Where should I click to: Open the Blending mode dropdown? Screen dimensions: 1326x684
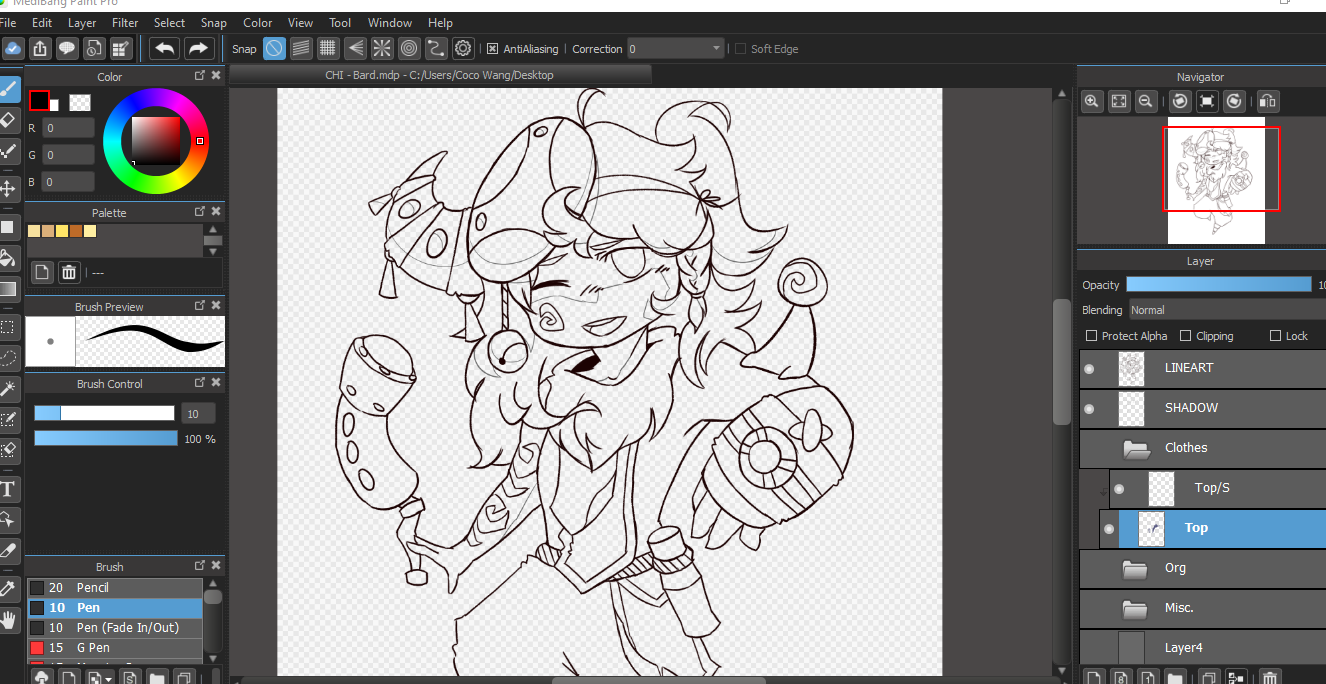pos(1226,310)
